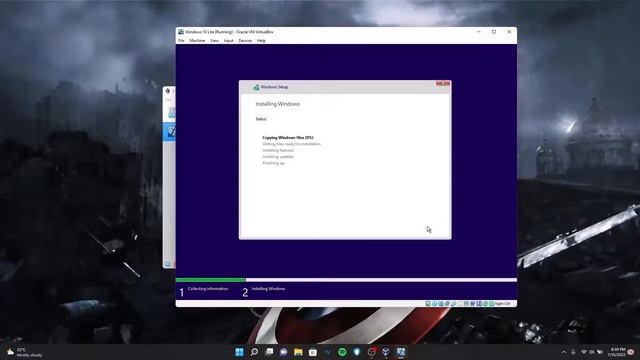
Task: Click the USB devices indicator icon
Action: pos(453,304)
